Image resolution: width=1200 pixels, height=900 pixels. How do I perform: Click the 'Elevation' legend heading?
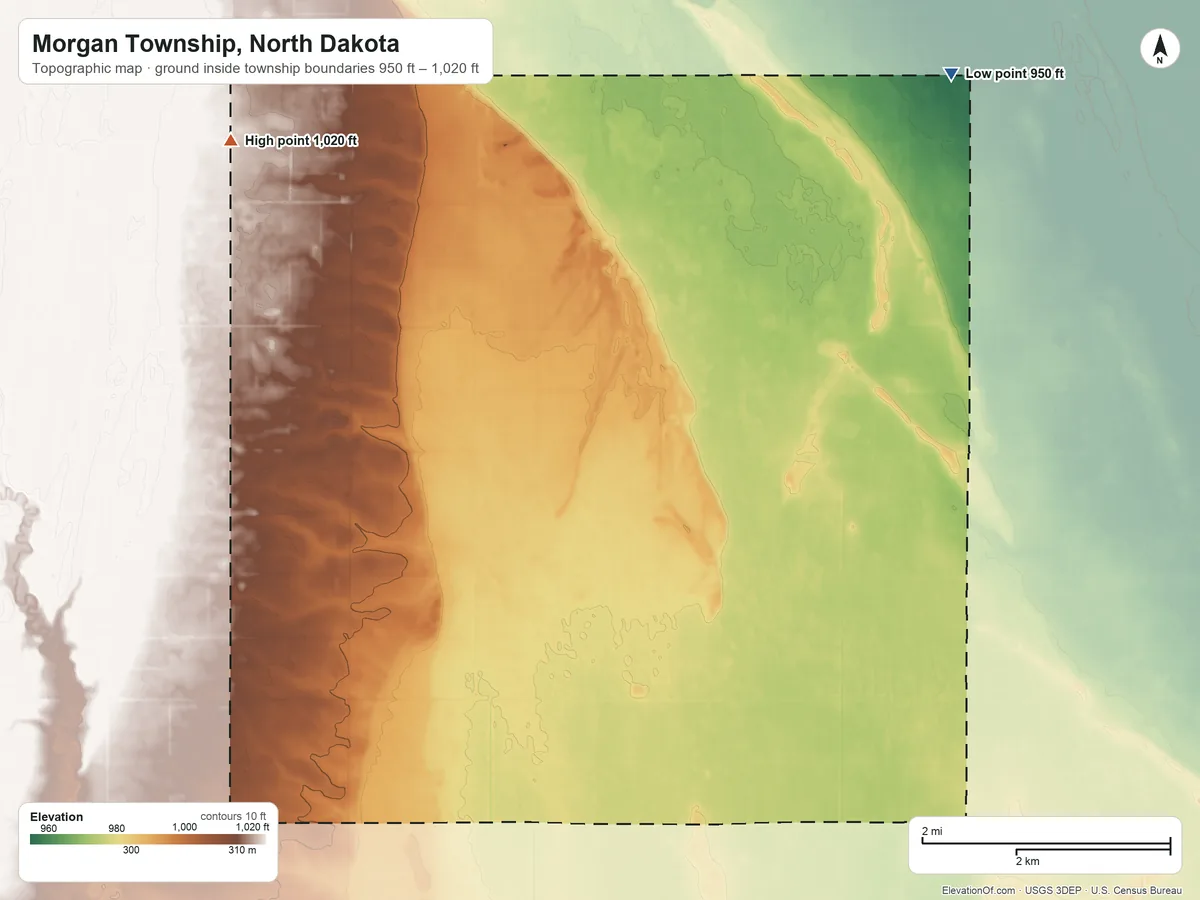(57, 817)
